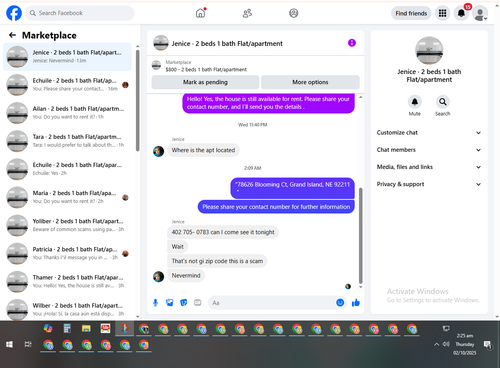Click the search magnifier icon in Search Facebook
This screenshot has width=500, height=368.
[x=32, y=13]
